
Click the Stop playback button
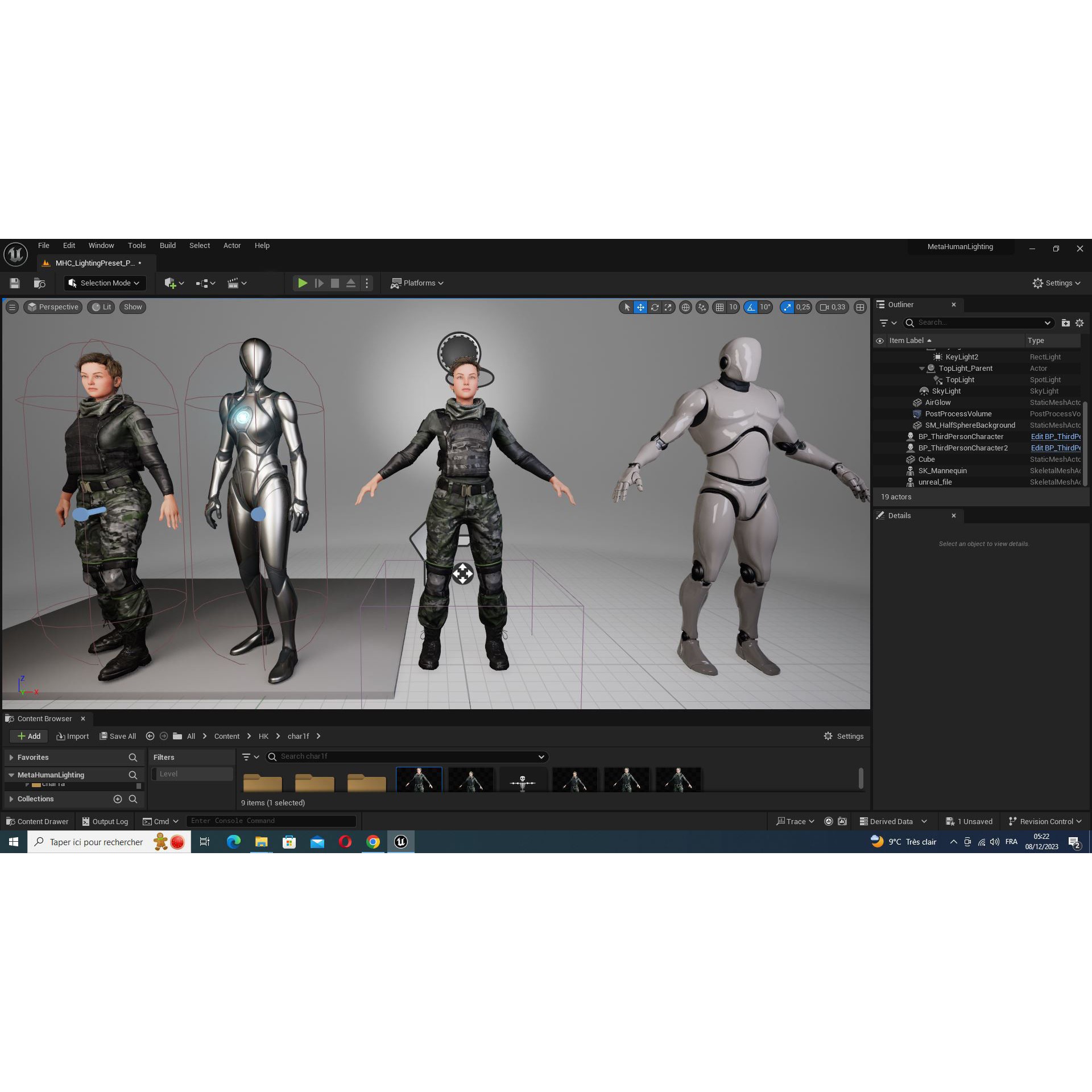pyautogui.click(x=335, y=283)
